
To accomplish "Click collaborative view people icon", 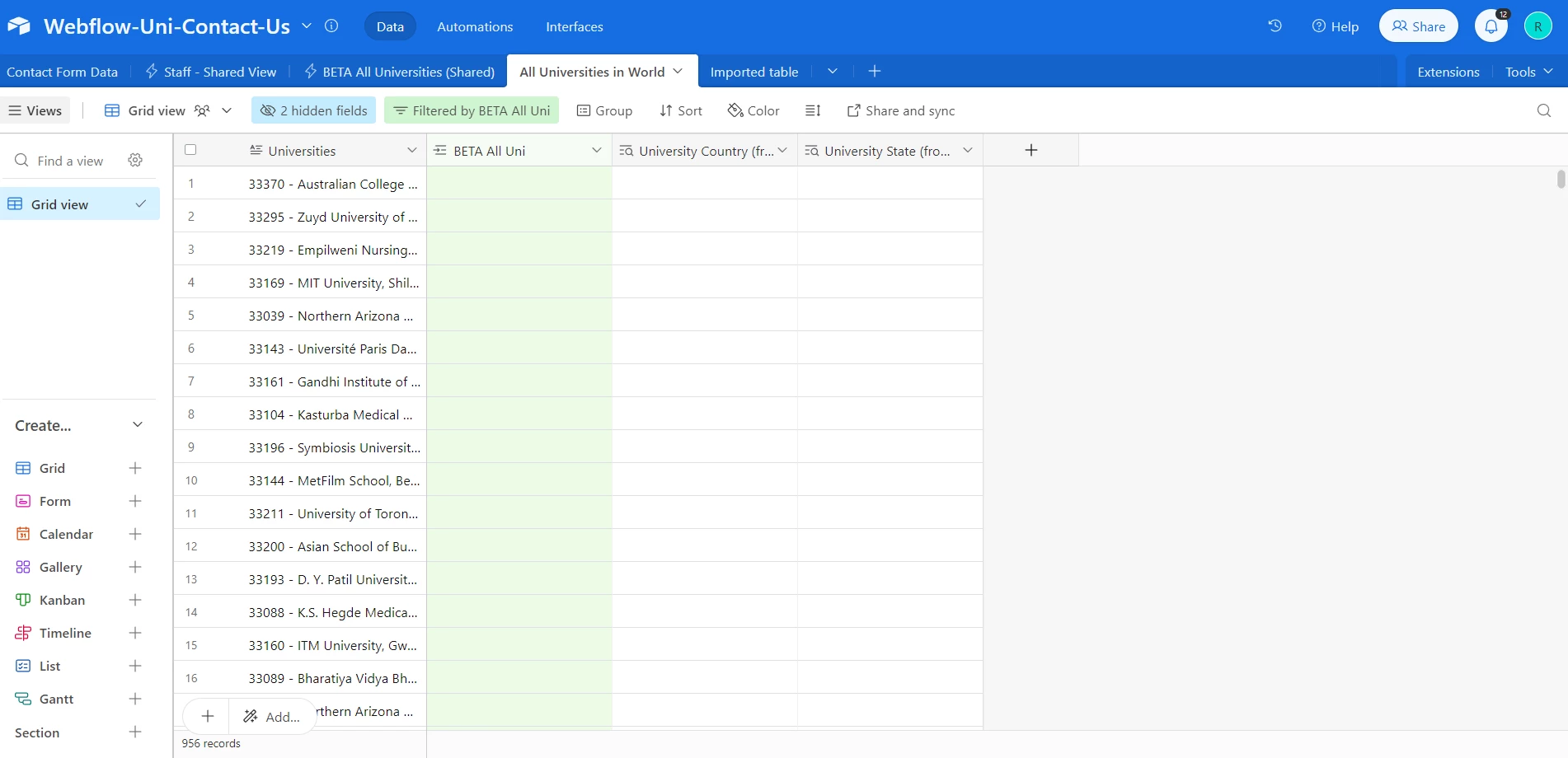I will coord(202,110).
